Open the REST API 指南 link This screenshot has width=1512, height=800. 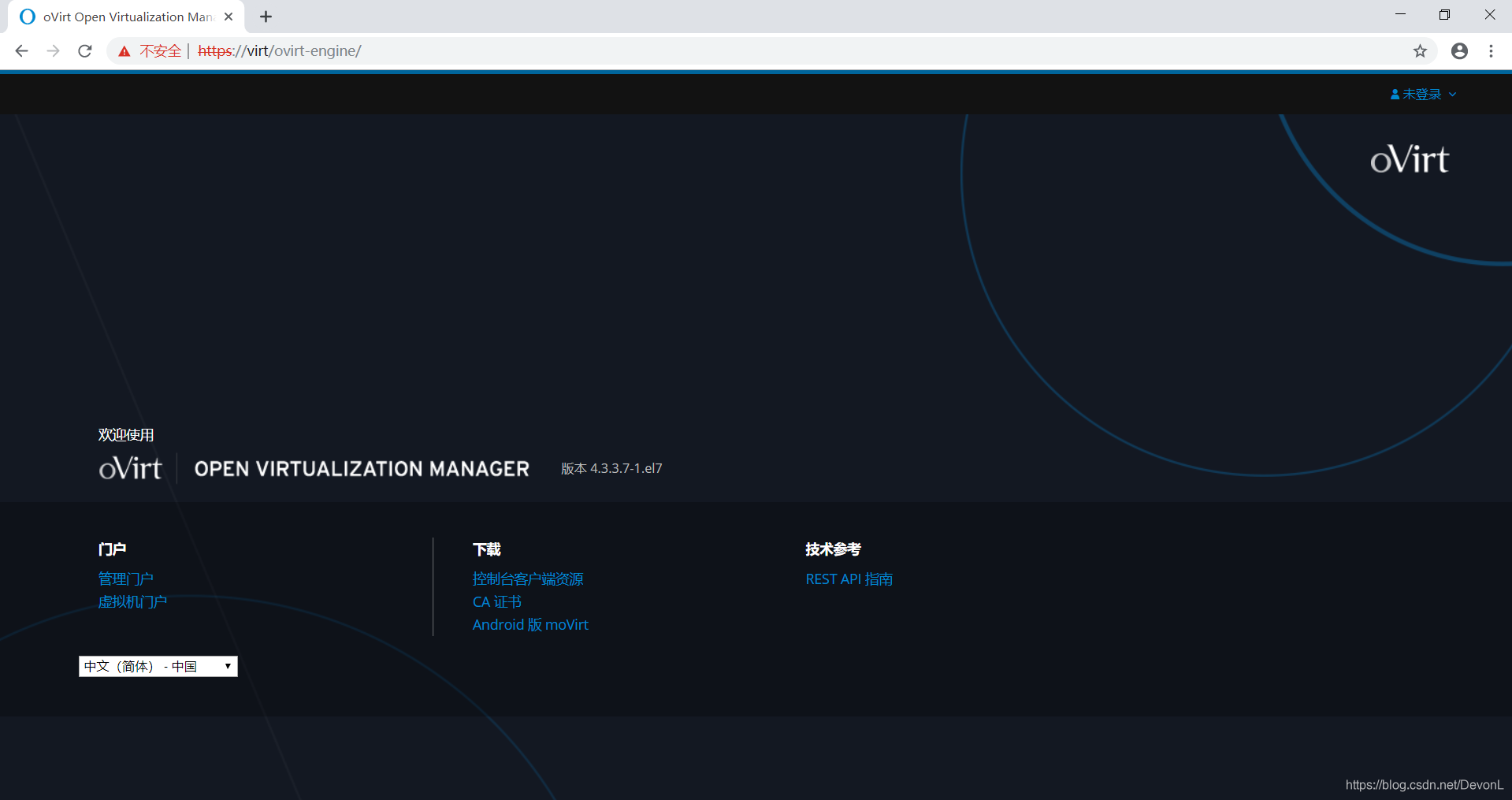(849, 579)
